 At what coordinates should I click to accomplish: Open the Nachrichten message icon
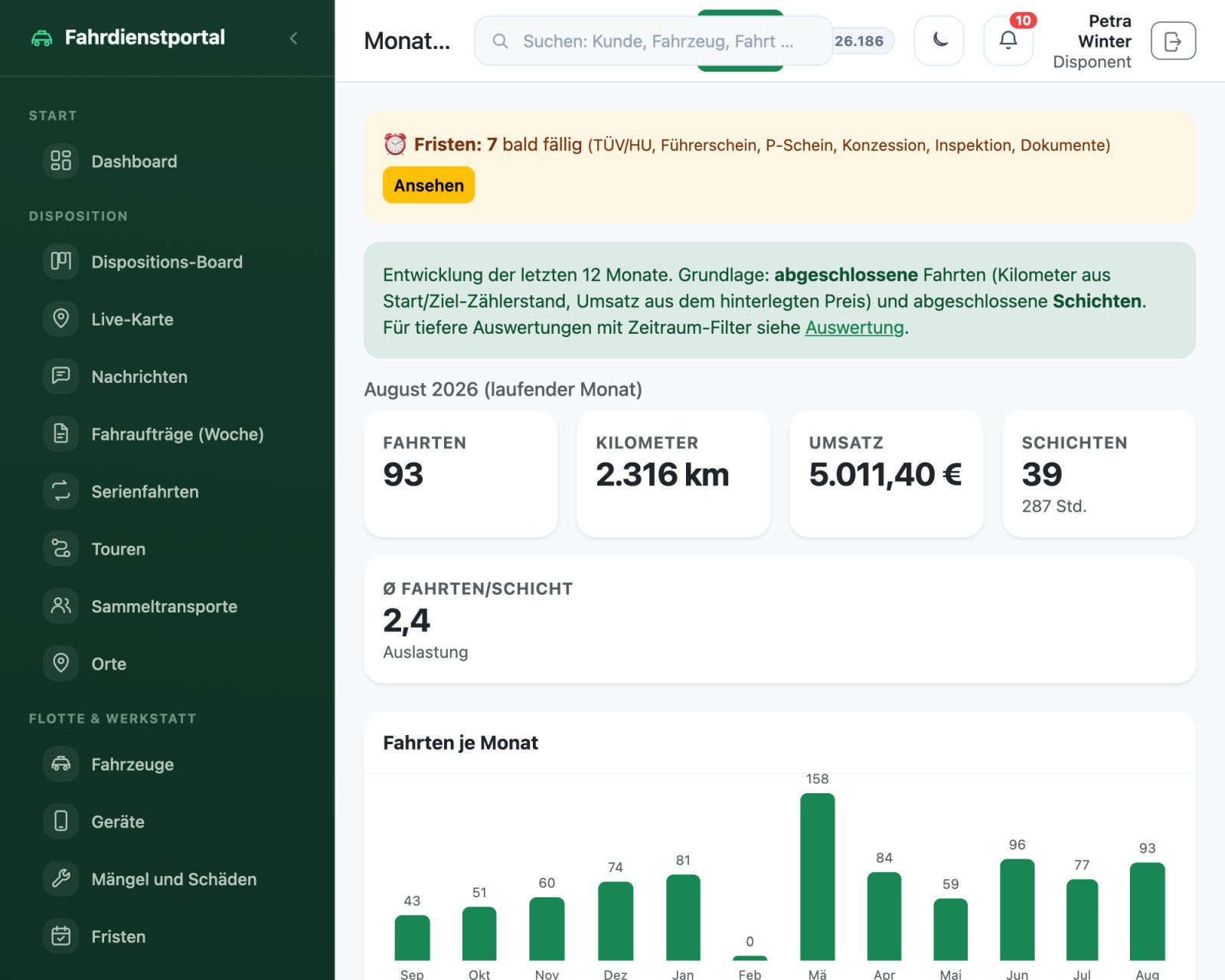[61, 376]
